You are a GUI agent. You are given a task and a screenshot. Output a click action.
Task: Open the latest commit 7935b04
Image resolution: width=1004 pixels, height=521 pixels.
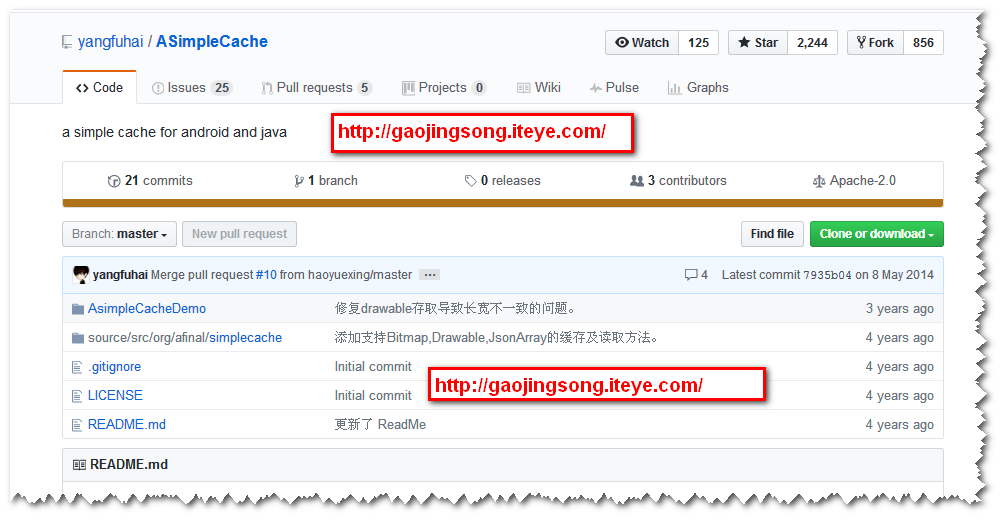(x=827, y=275)
